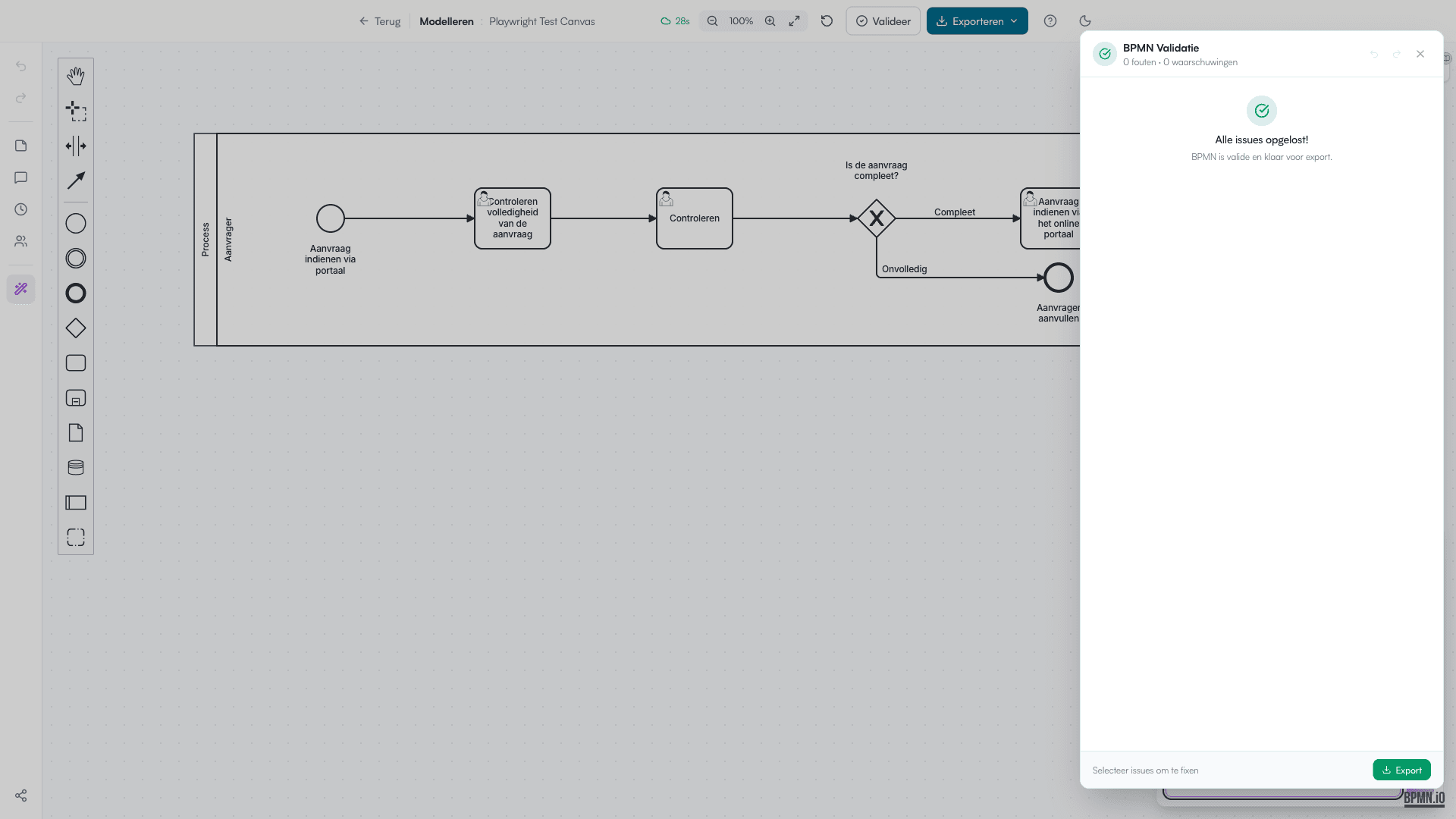Go back with Terug link
The height and width of the screenshot is (819, 1456).
coord(380,21)
